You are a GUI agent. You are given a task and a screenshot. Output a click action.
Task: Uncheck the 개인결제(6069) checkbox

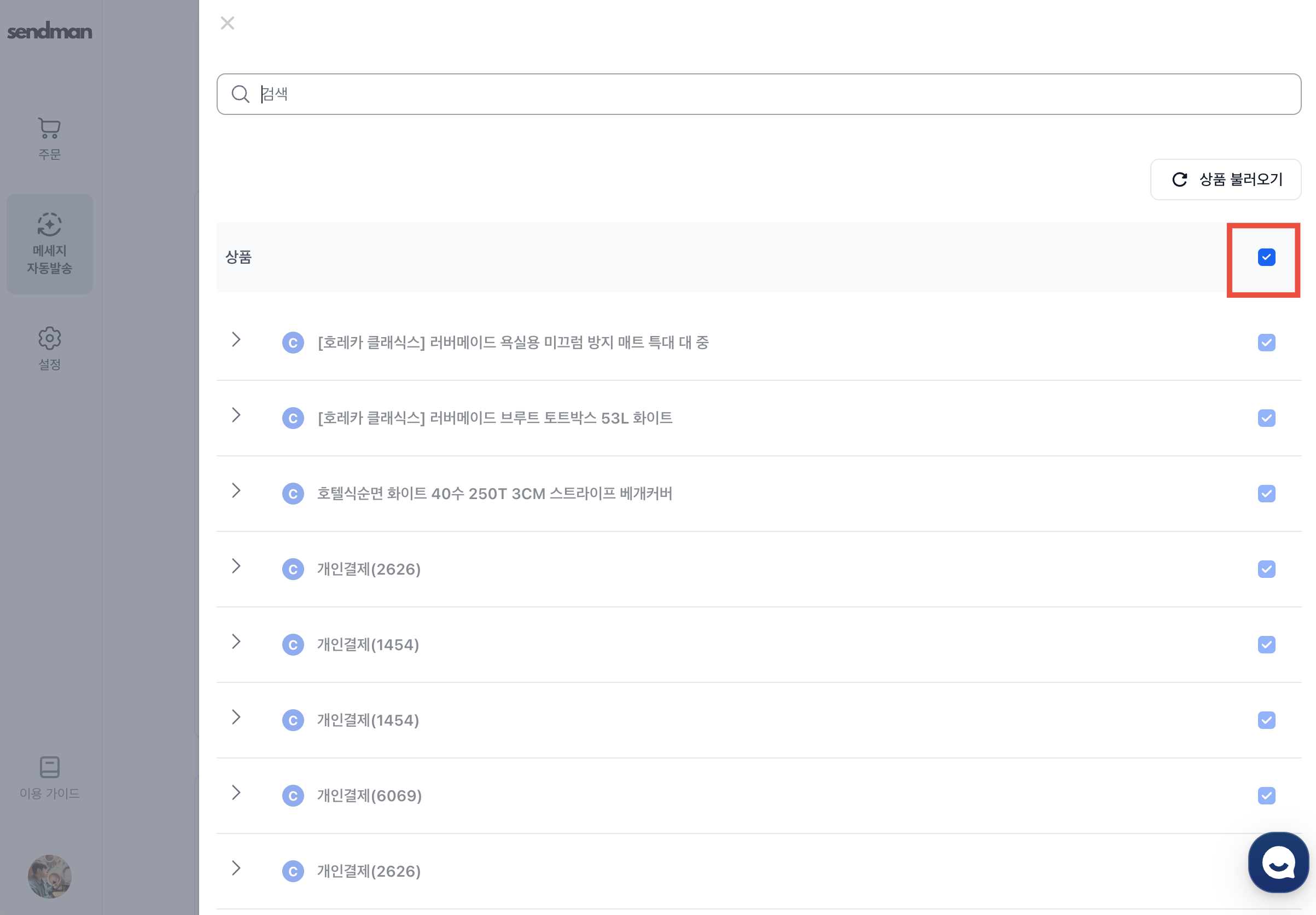pyautogui.click(x=1266, y=796)
